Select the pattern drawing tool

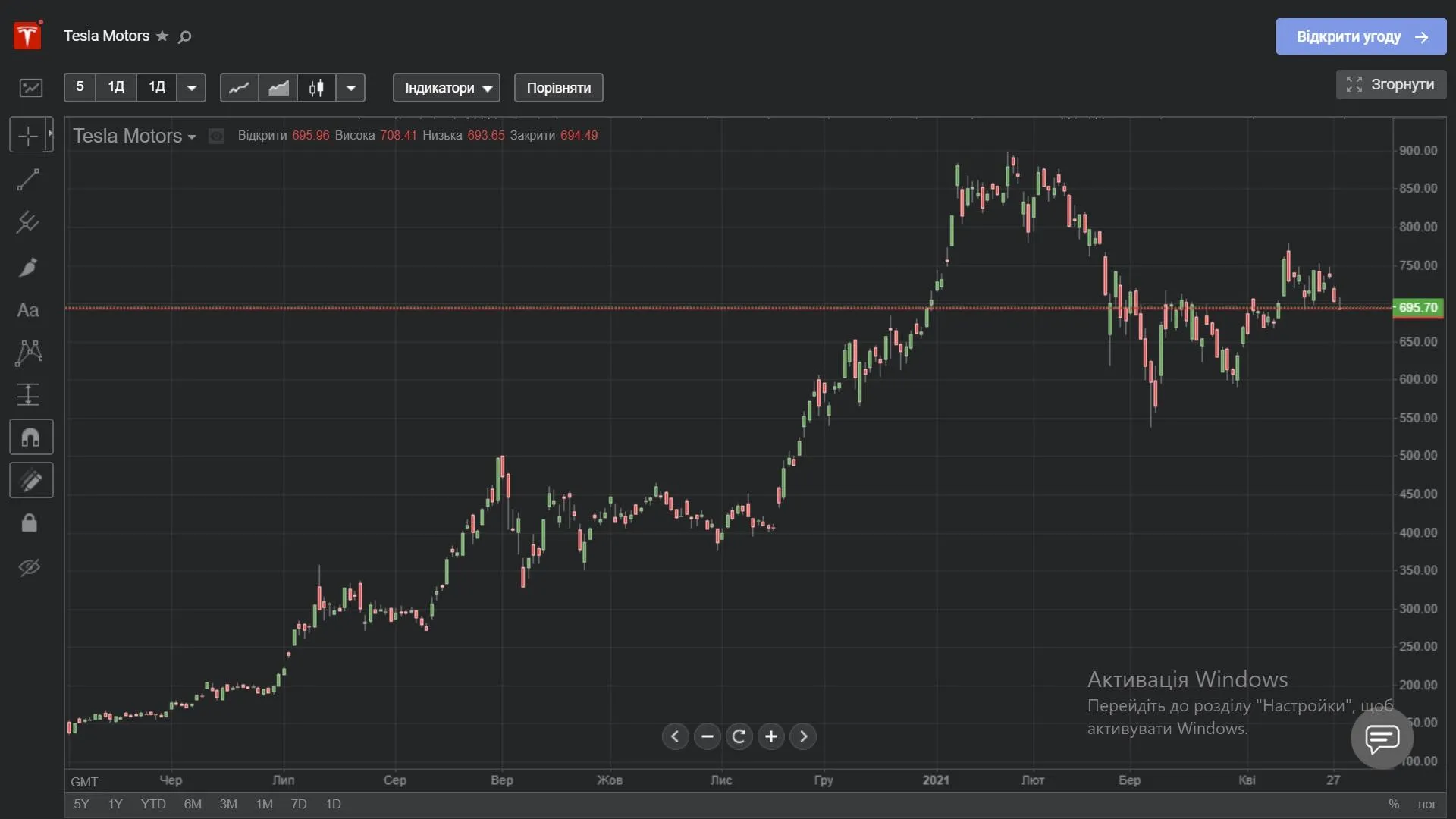point(29,353)
